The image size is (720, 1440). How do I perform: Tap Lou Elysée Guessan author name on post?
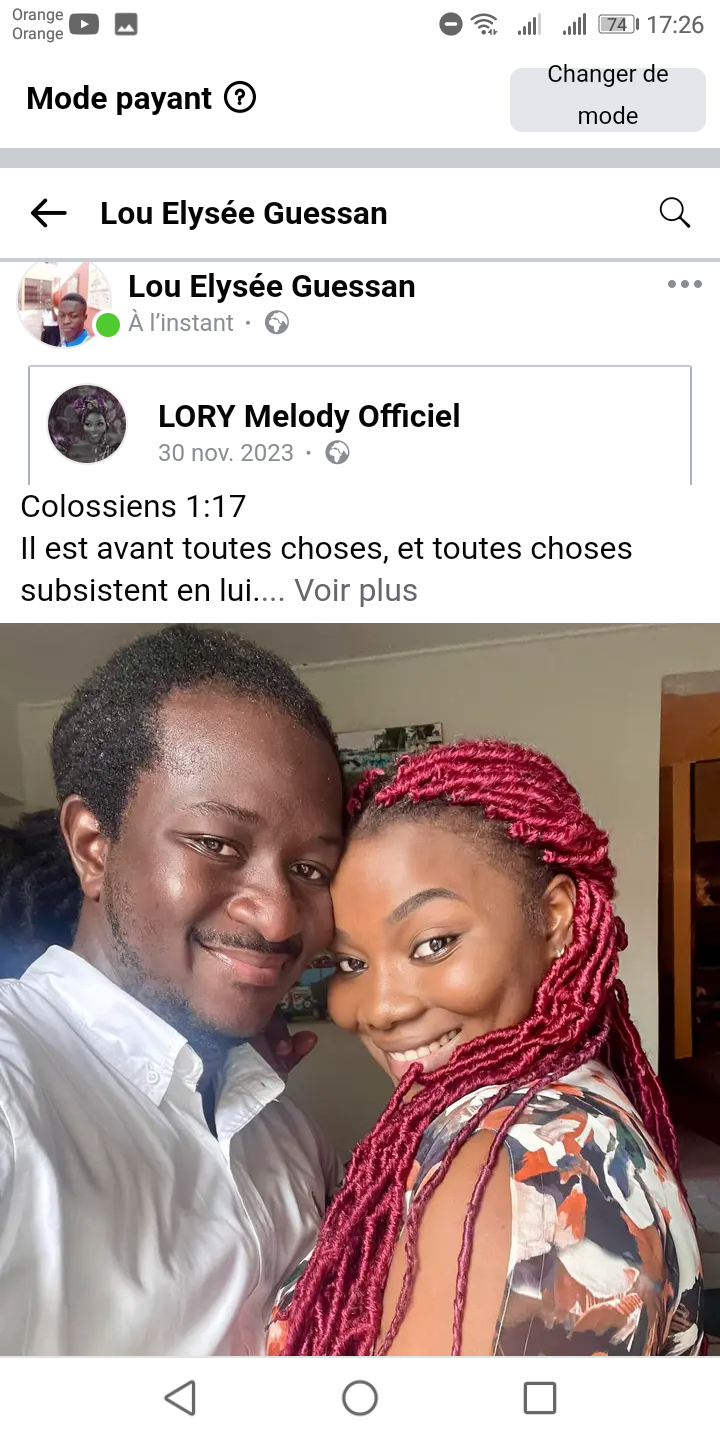pos(272,286)
